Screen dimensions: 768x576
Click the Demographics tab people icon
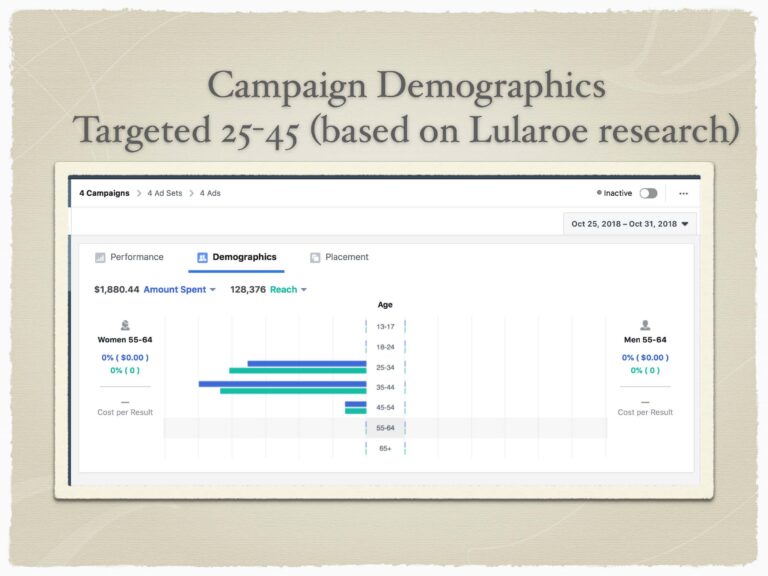[x=202, y=258]
